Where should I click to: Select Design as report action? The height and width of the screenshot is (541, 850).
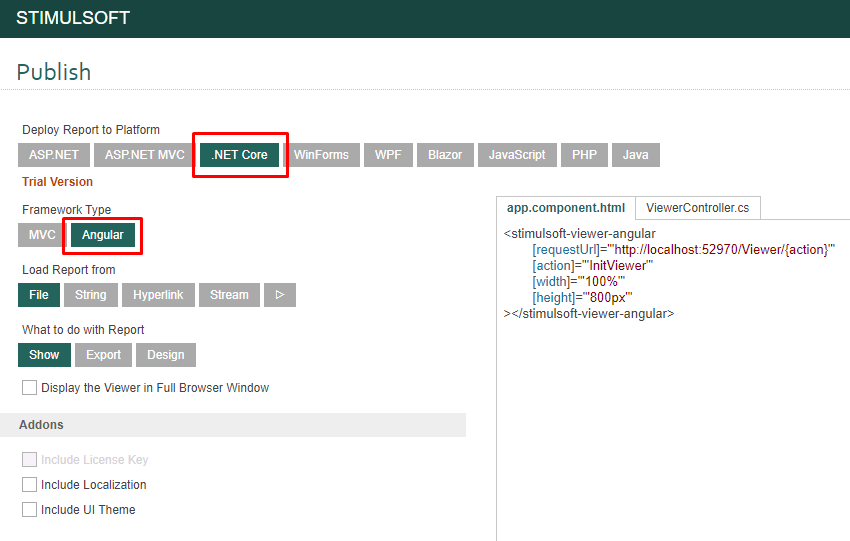pyautogui.click(x=166, y=355)
